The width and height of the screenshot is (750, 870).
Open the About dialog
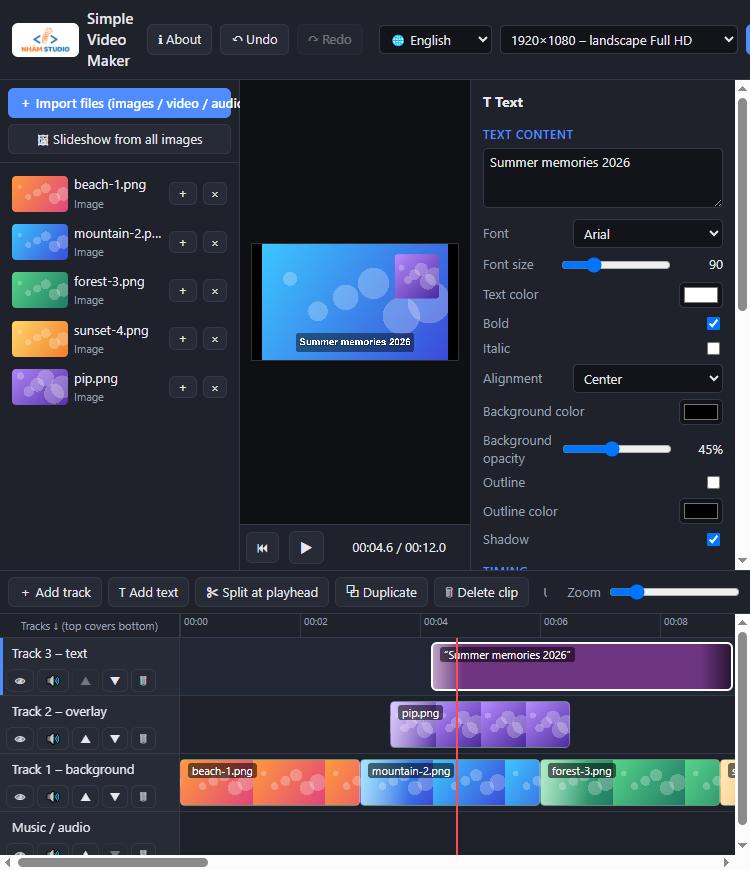coord(179,39)
